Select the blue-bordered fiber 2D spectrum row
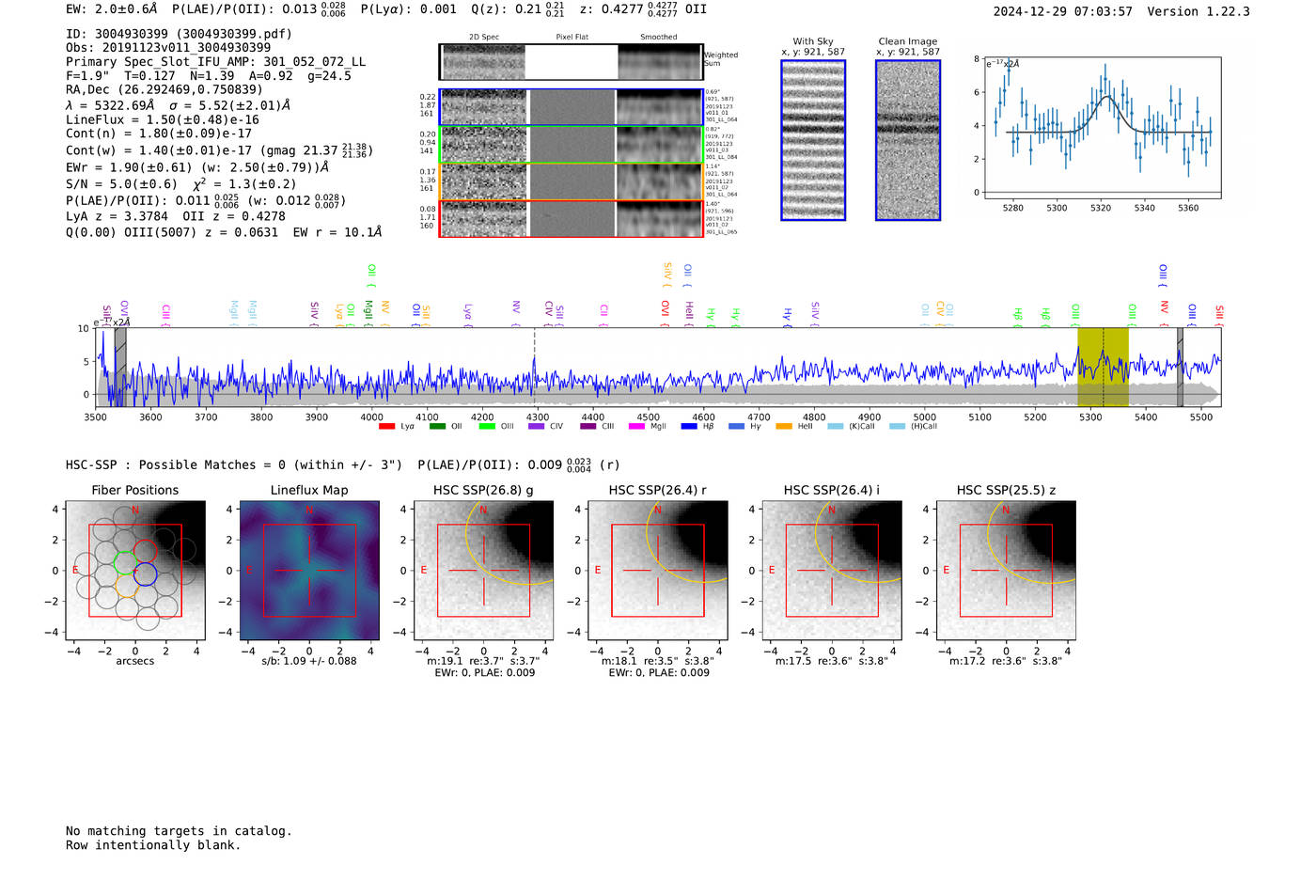 pos(571,107)
